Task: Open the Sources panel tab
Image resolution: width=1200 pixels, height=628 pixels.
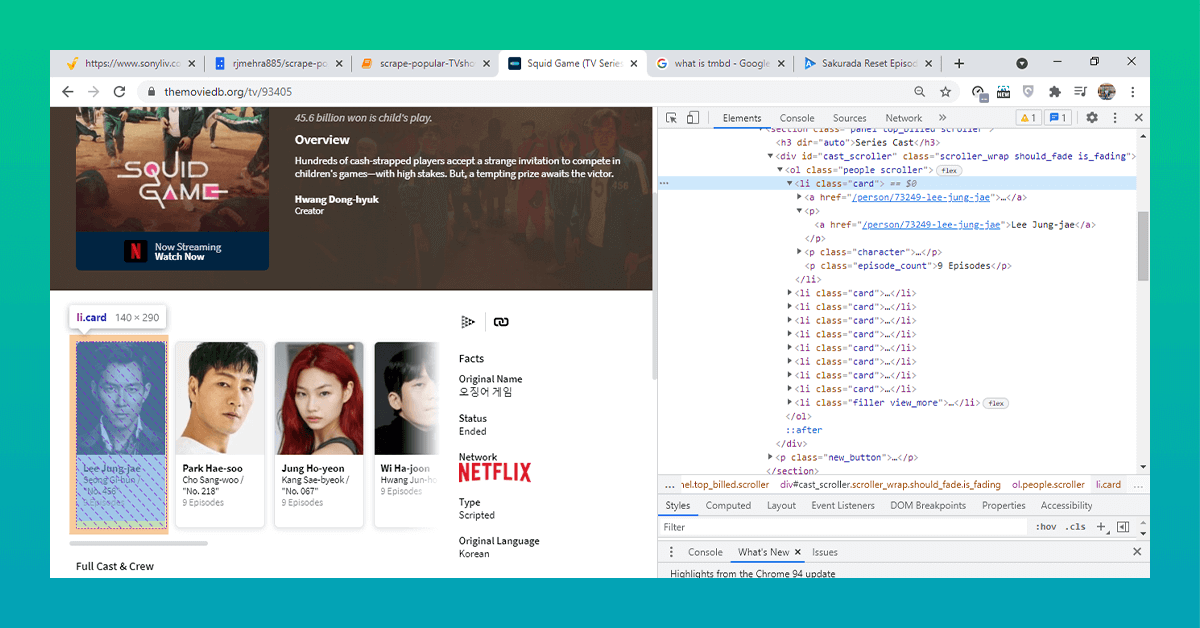Action: (850, 118)
